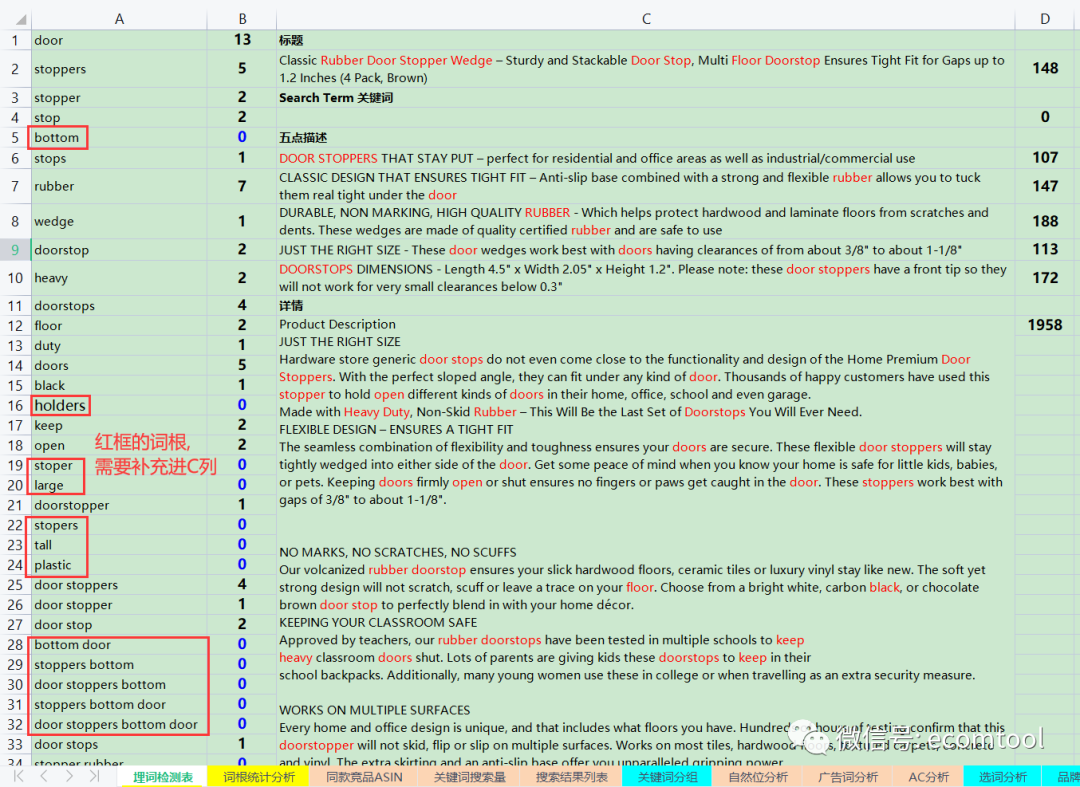
Task: Click previous sheet navigation arrow
Action: click(x=44, y=776)
